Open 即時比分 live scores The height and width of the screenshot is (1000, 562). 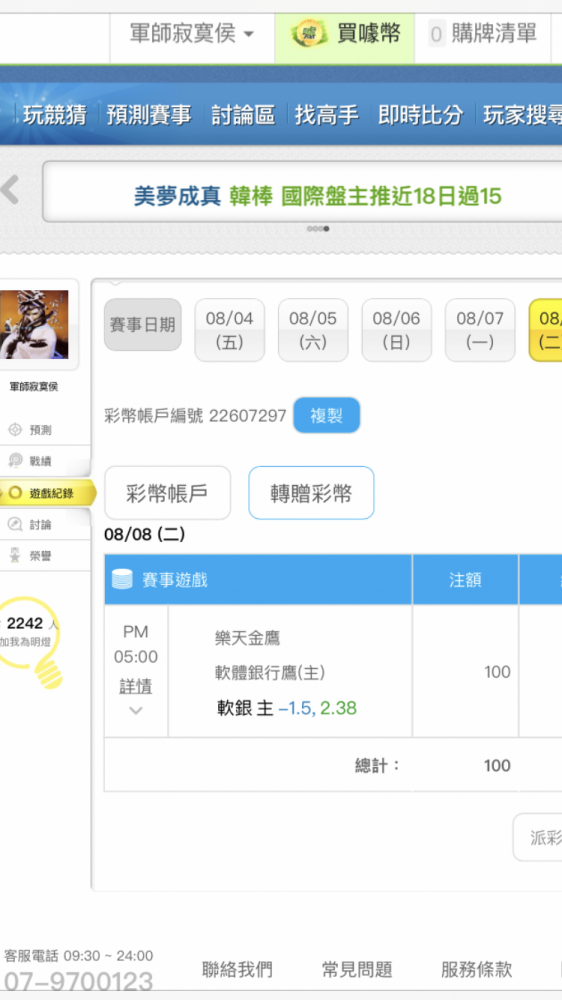[x=420, y=115]
